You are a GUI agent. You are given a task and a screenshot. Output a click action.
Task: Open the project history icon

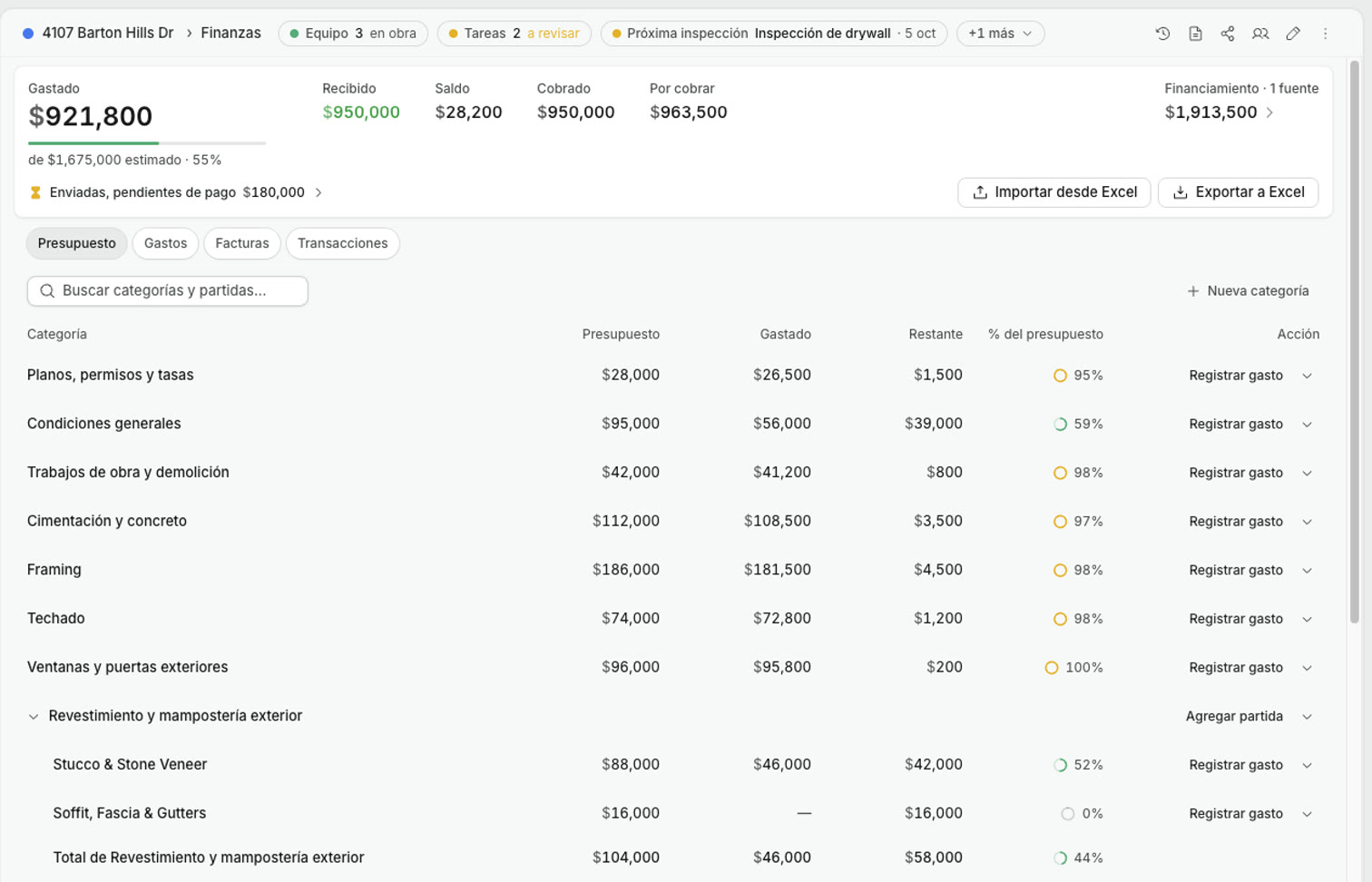(1162, 34)
